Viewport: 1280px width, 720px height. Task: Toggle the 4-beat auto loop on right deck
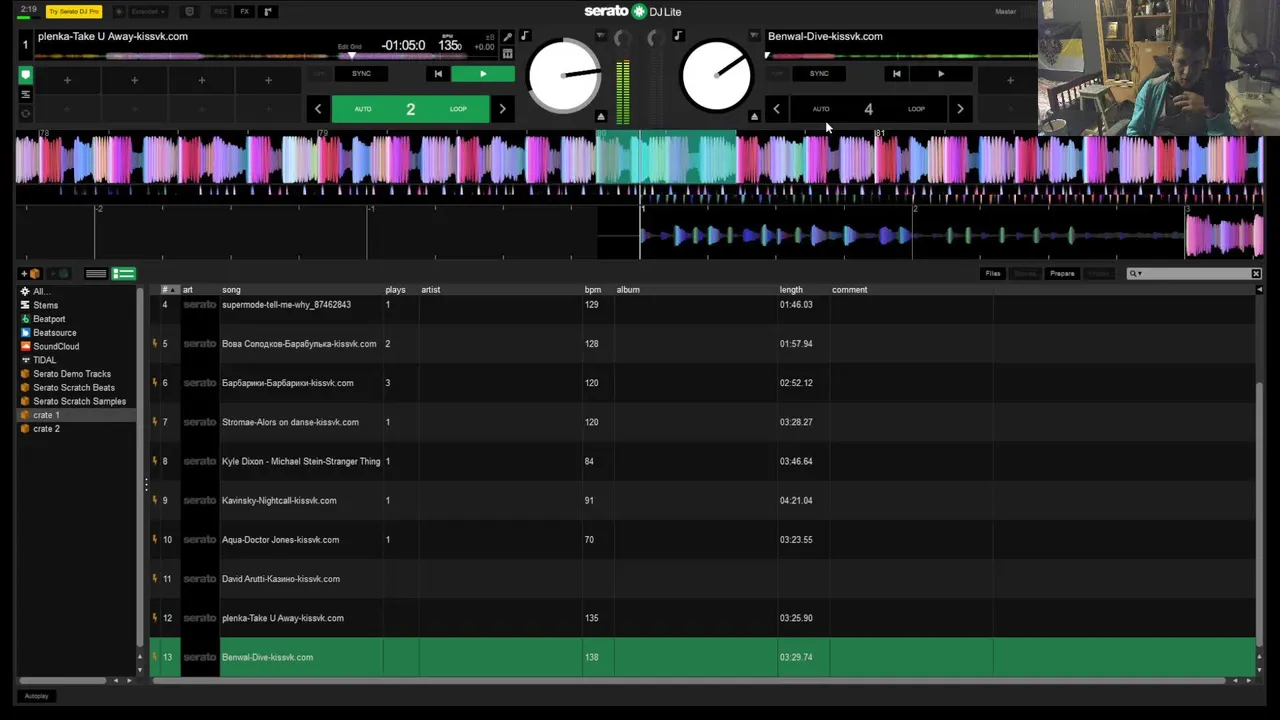[x=868, y=109]
